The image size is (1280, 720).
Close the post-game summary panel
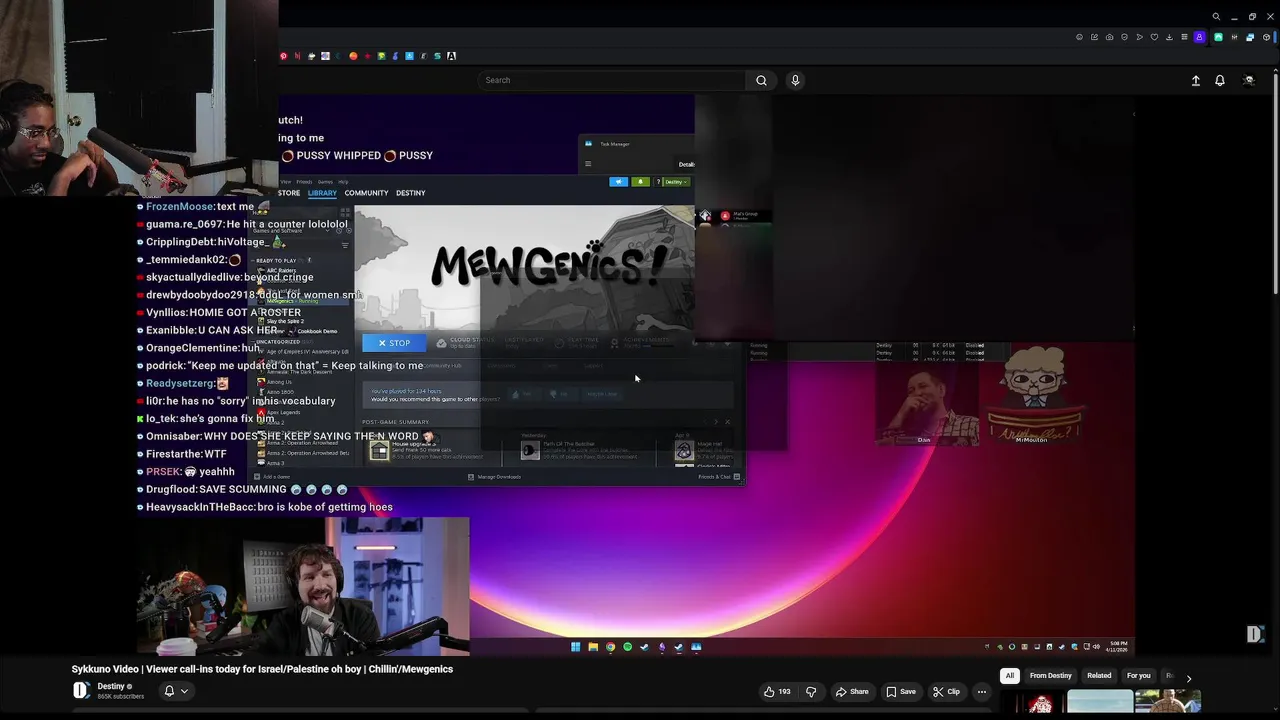pyautogui.click(x=727, y=422)
